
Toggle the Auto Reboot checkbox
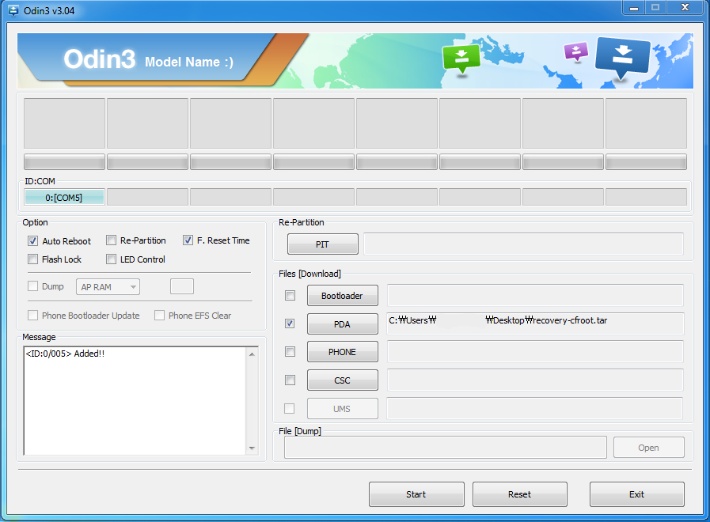coord(33,241)
